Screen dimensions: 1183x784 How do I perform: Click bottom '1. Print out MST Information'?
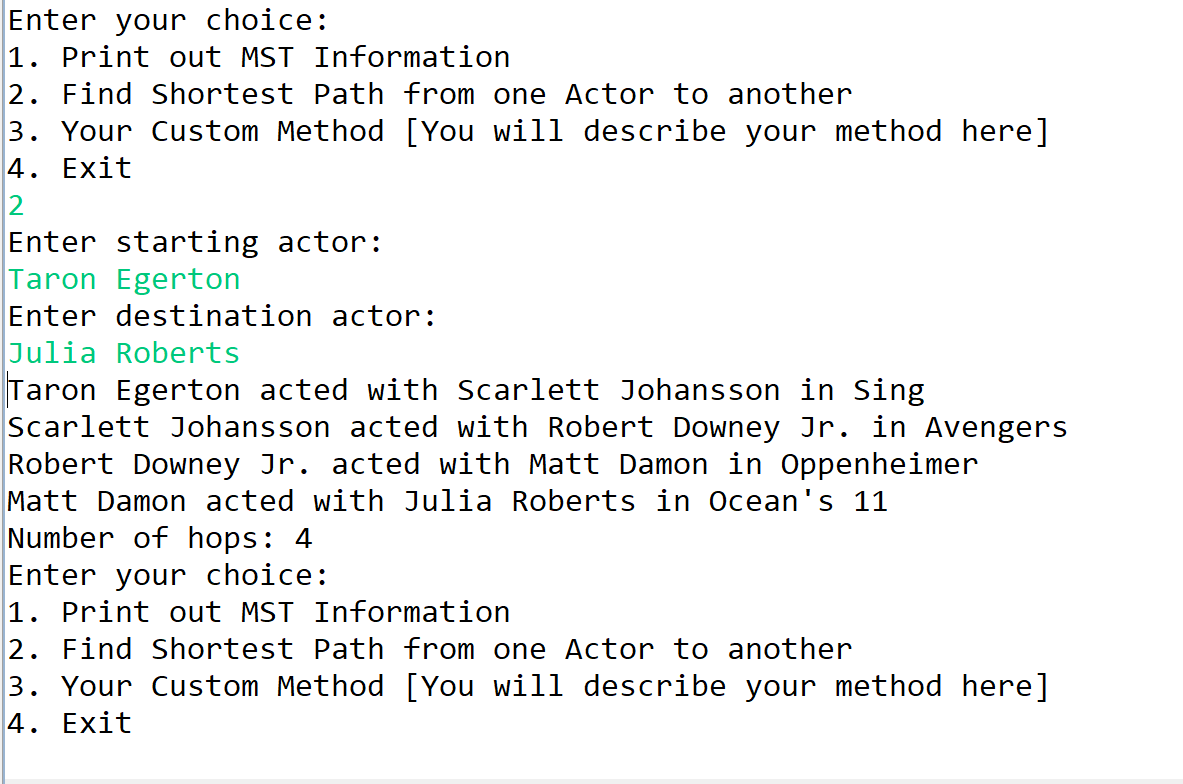coord(259,612)
